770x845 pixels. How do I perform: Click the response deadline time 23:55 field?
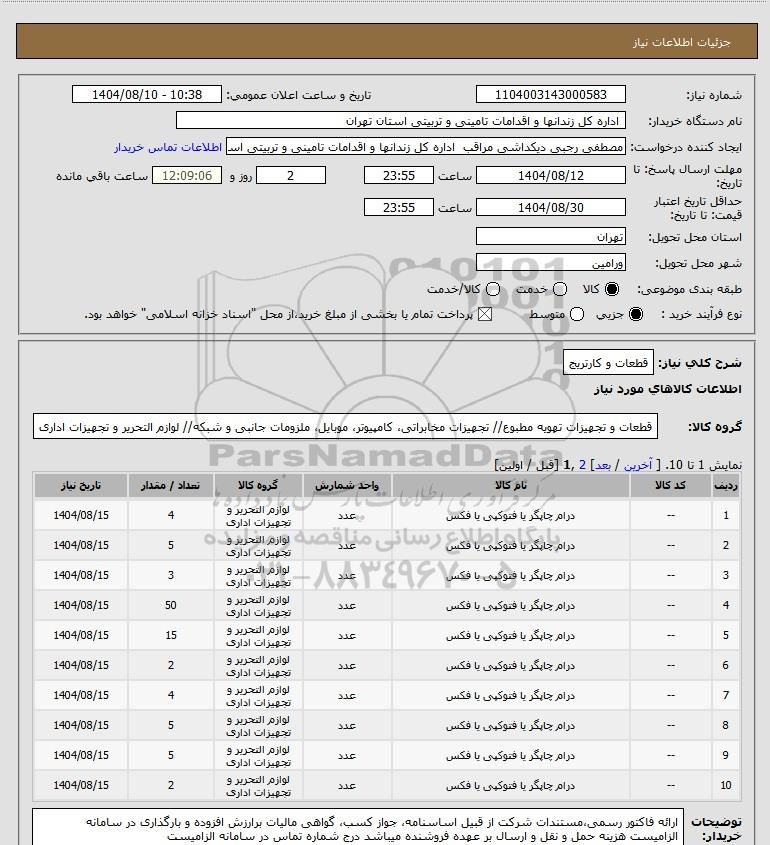click(399, 175)
